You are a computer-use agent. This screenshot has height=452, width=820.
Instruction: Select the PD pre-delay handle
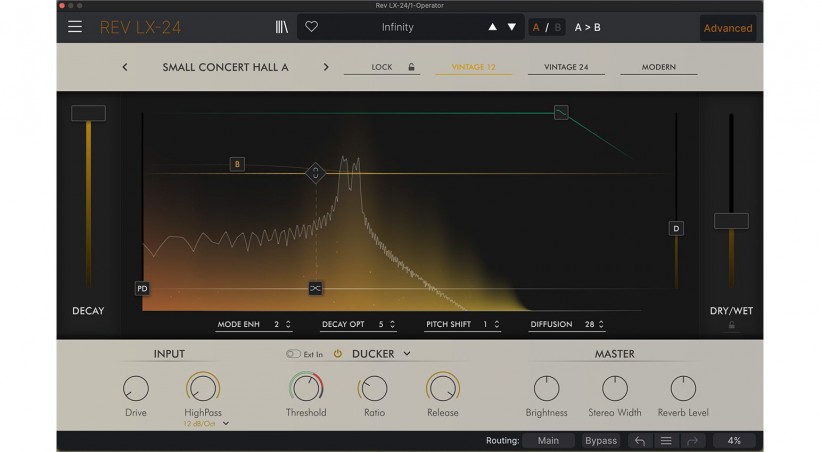pos(142,289)
